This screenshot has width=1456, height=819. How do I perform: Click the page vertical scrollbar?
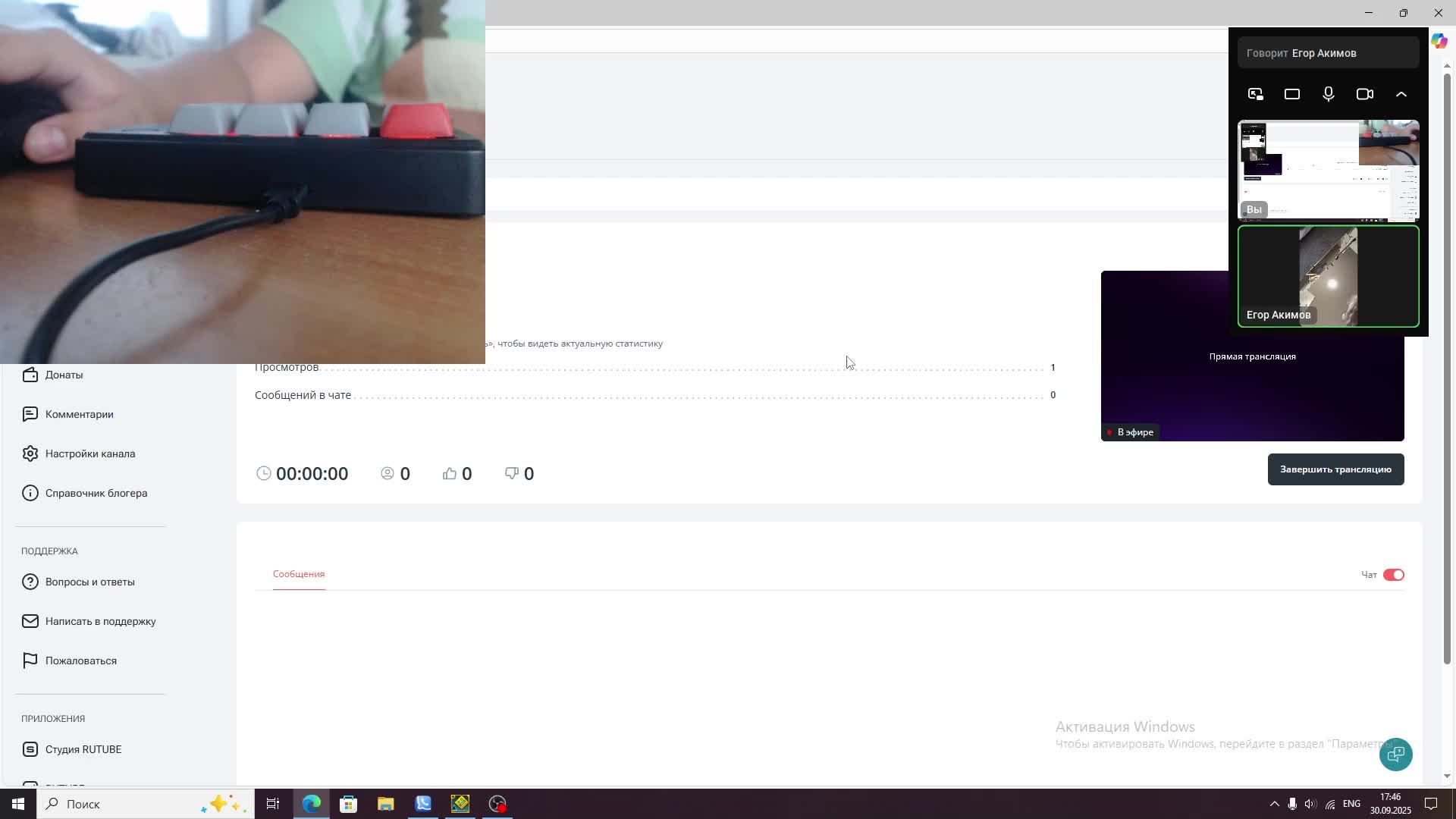pyautogui.click(x=1447, y=369)
